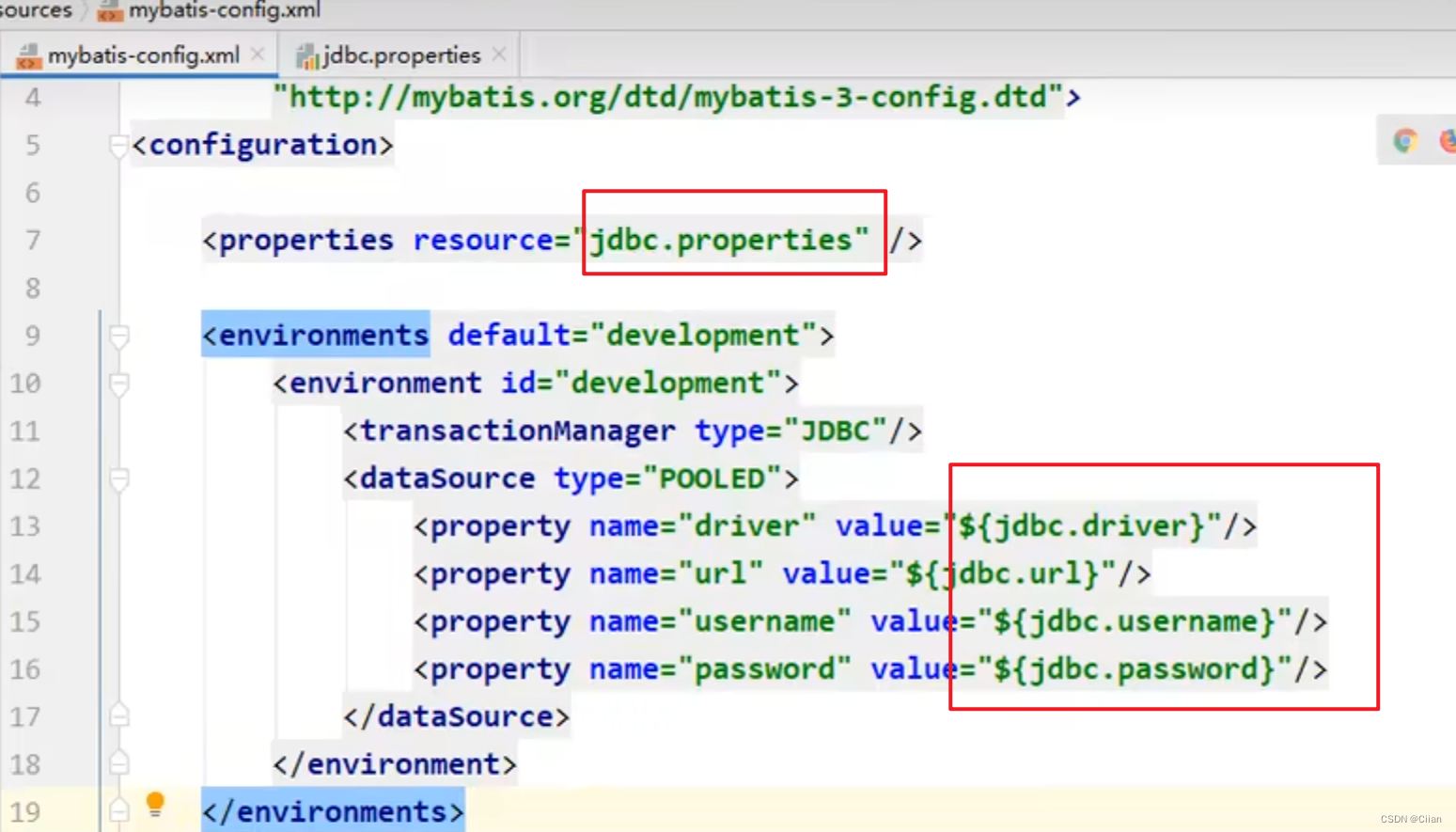1456x832 pixels.
Task: Collapse the configuration tag fold marker
Action: (118, 146)
